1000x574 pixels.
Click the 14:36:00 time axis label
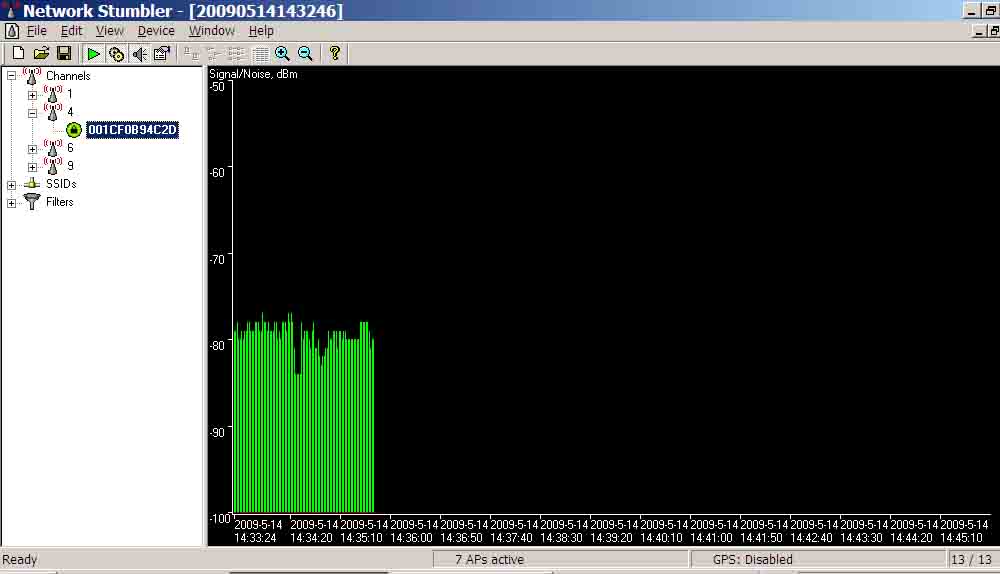point(411,538)
